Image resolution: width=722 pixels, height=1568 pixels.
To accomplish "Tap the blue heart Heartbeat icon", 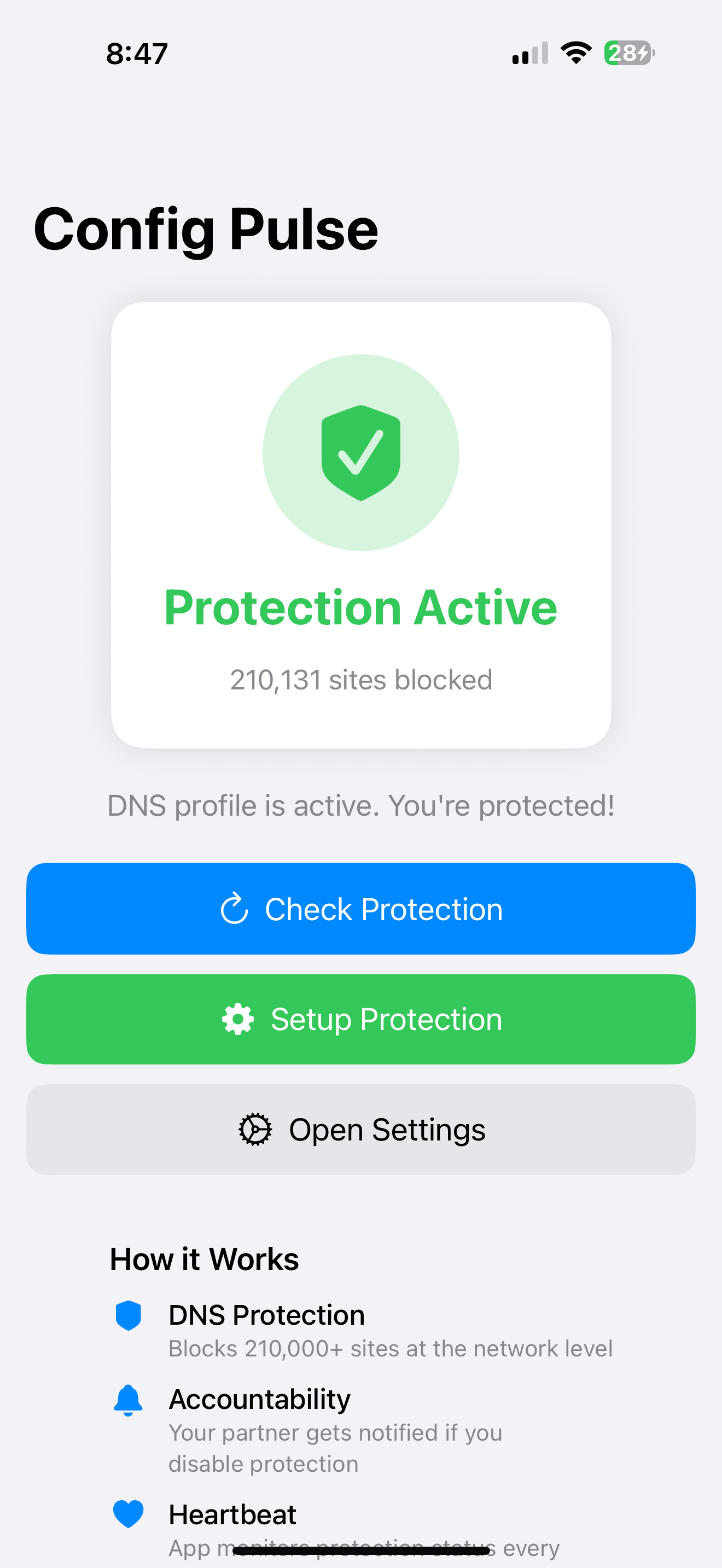I will [x=129, y=1514].
